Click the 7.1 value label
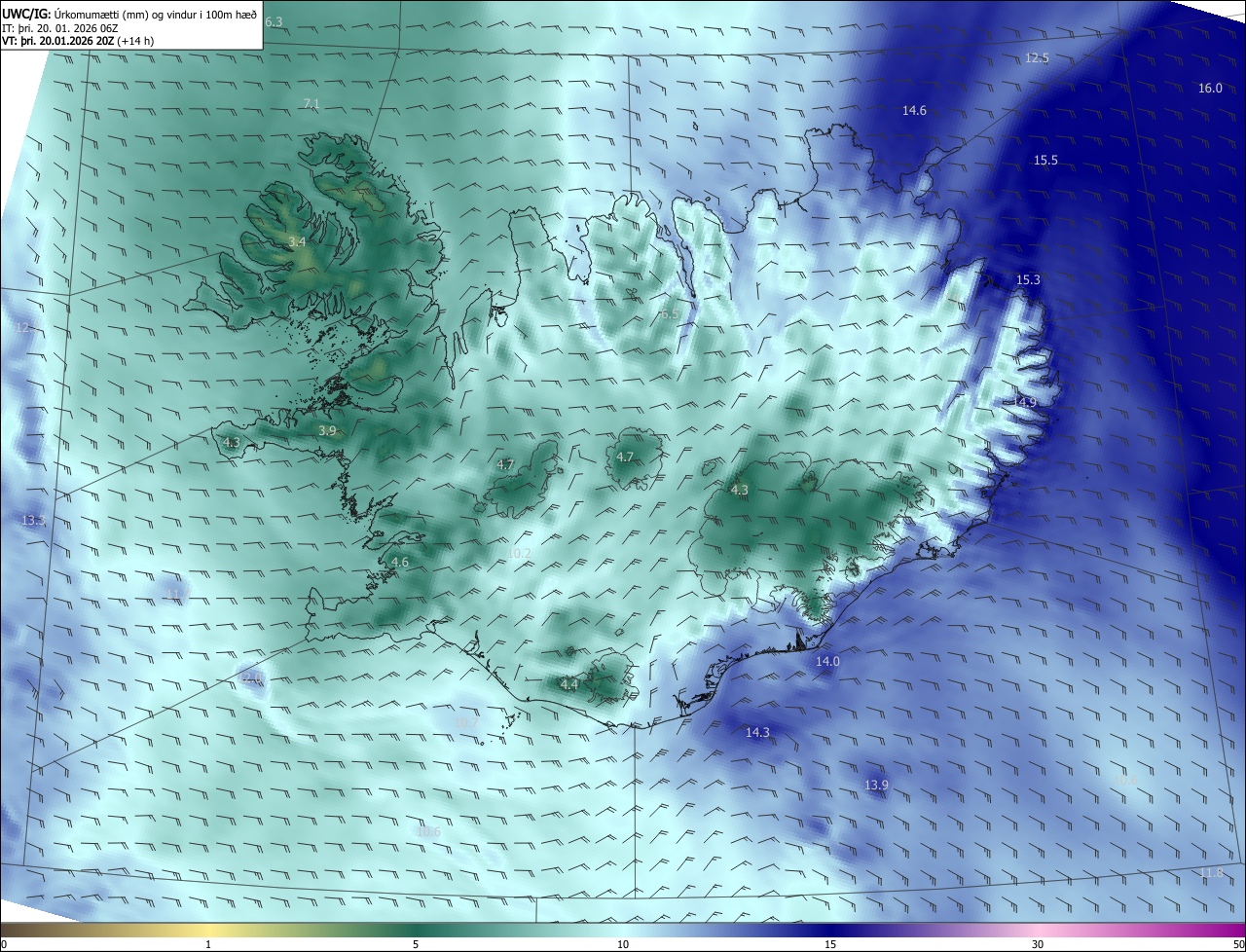Screen dimensions: 1246x952 tap(311, 103)
